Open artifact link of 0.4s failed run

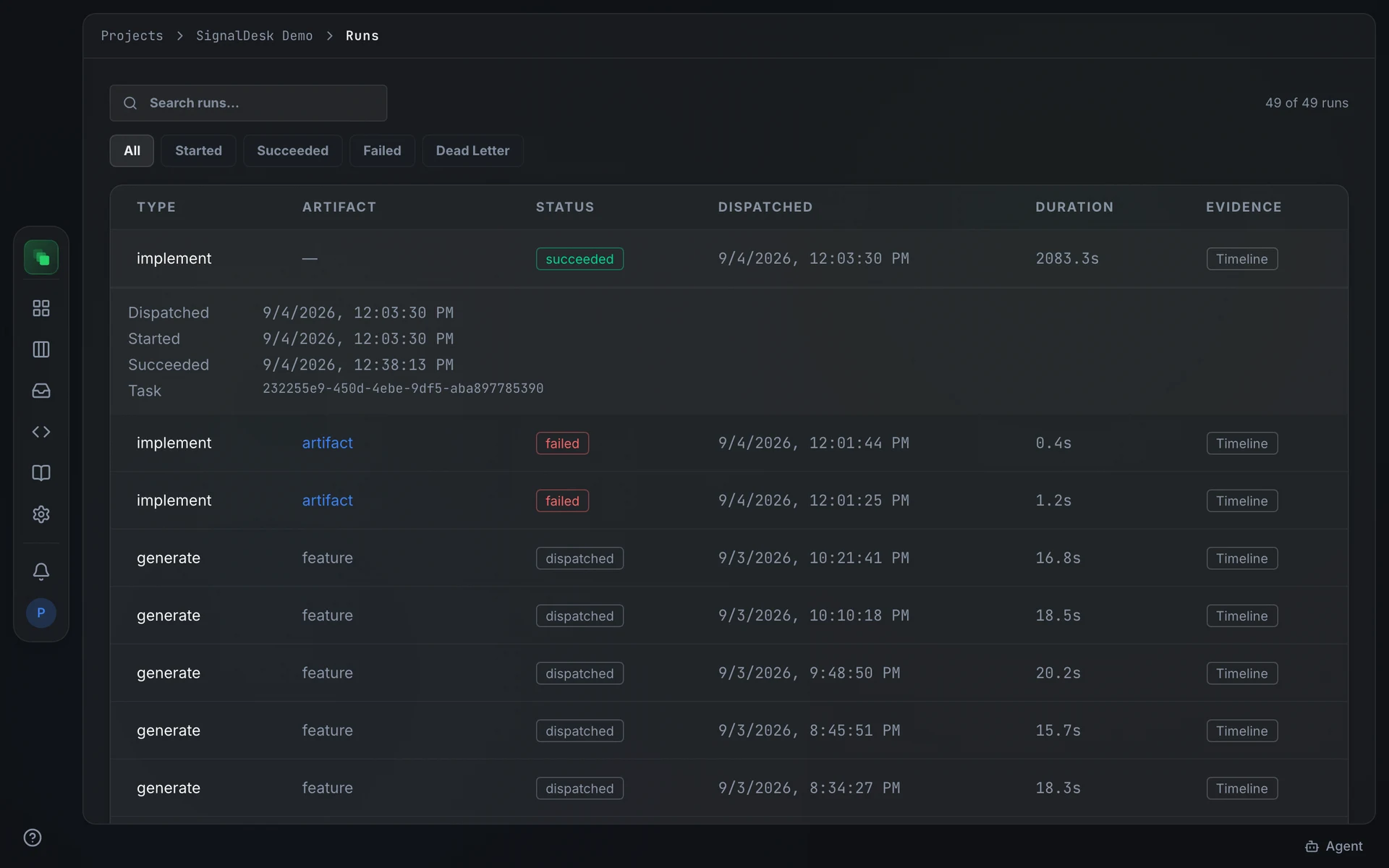coord(327,443)
